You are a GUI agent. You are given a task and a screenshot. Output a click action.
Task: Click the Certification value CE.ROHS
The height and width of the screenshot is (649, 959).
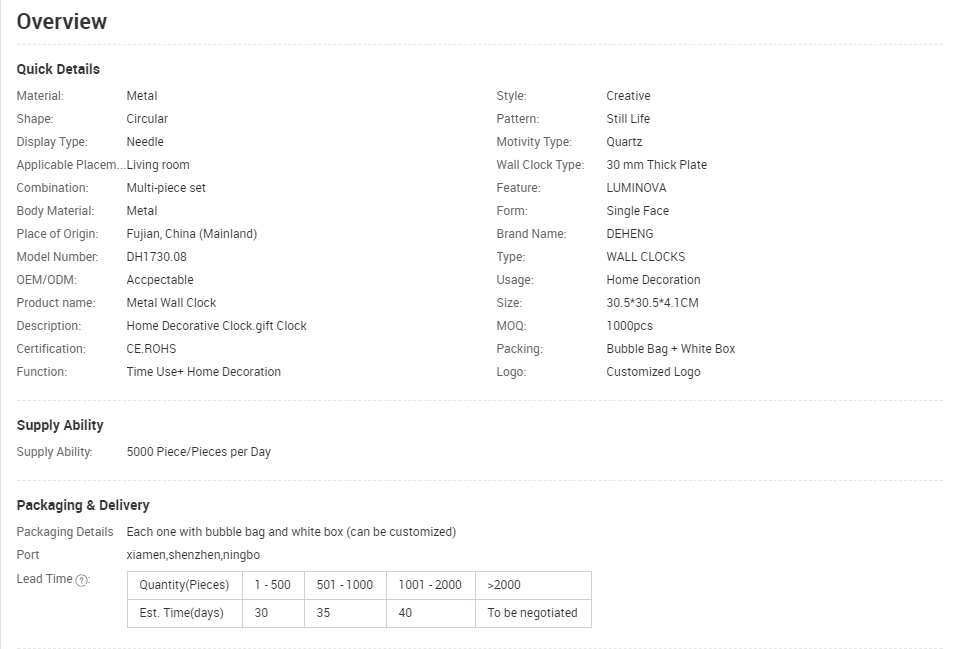[152, 349]
